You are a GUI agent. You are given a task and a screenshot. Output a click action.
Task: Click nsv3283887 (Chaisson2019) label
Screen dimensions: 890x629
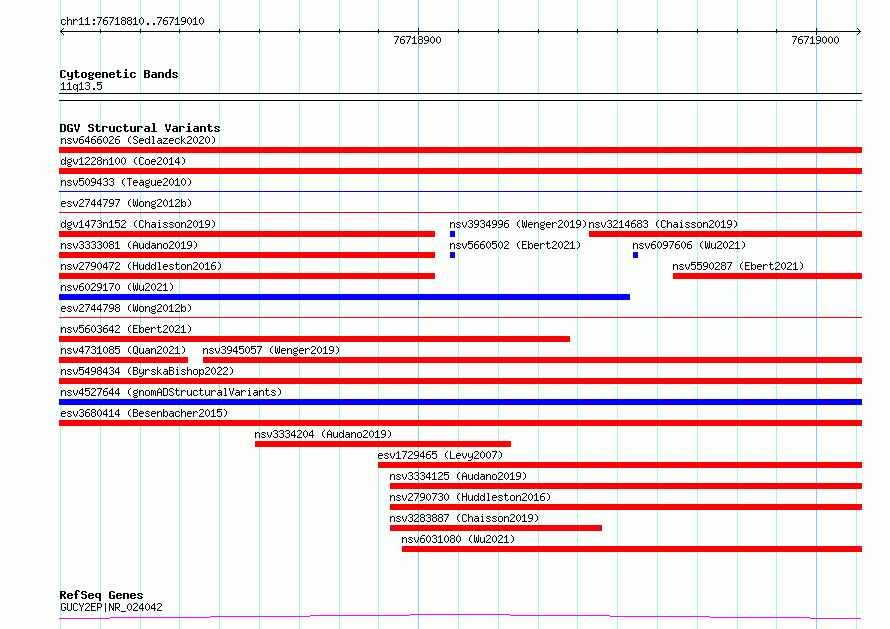click(x=464, y=518)
